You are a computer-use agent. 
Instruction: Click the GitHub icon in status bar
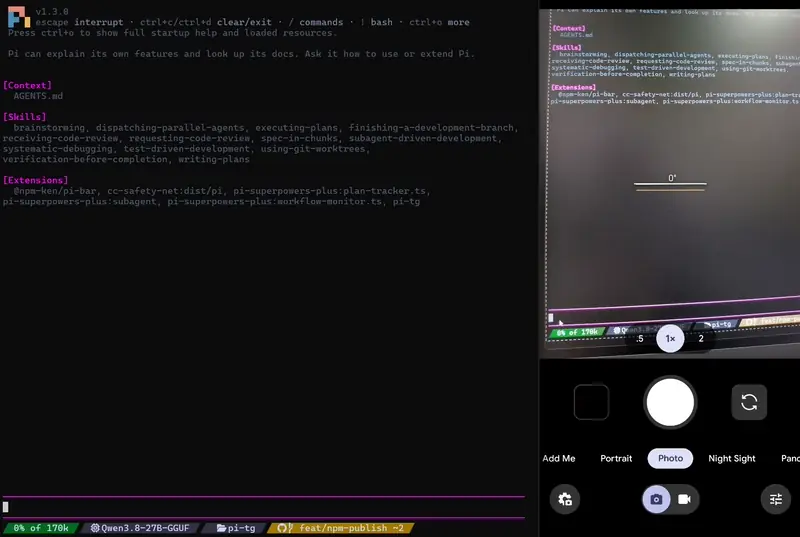tap(282, 528)
